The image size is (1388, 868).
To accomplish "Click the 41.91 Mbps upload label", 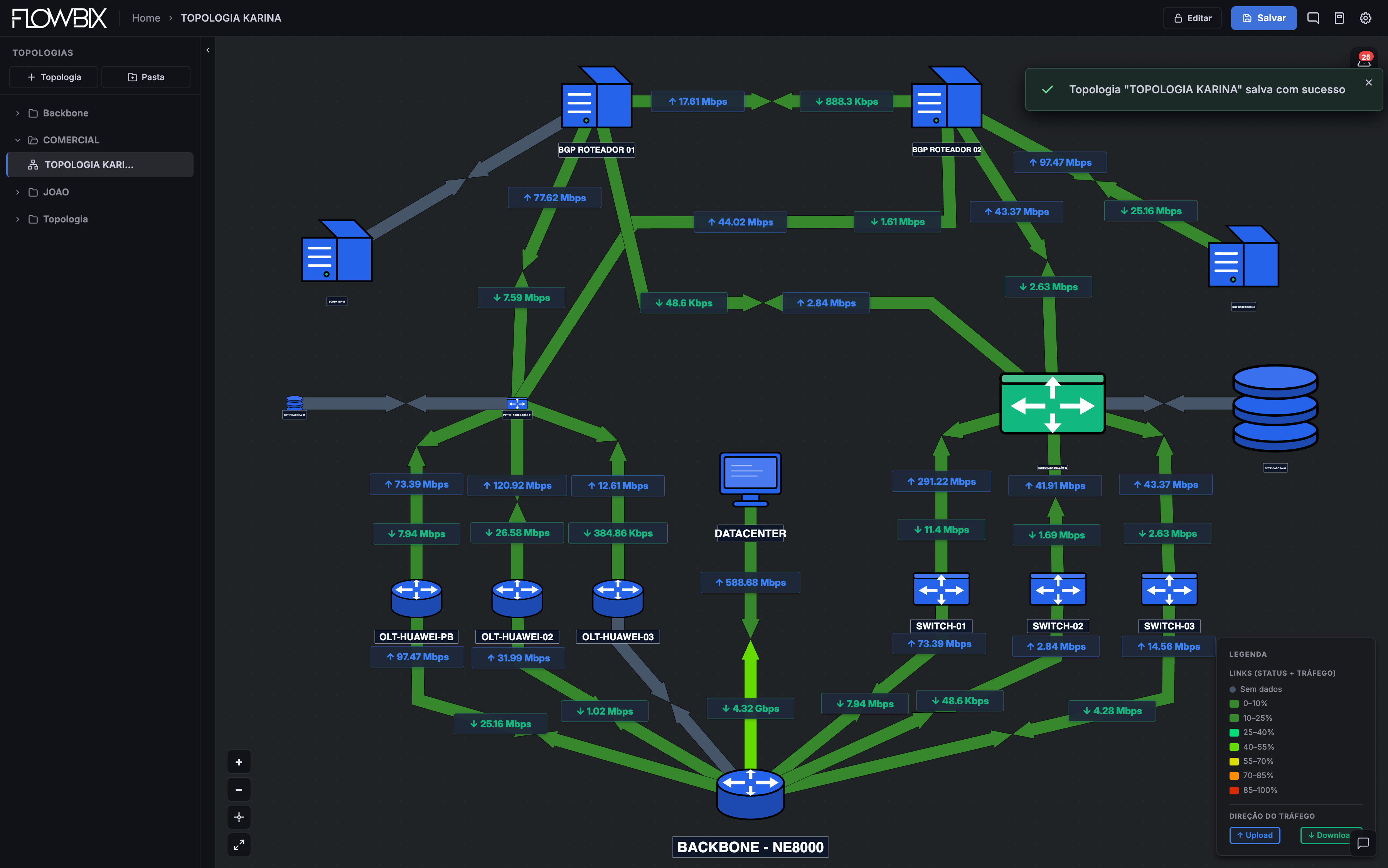I will 1055,486.
